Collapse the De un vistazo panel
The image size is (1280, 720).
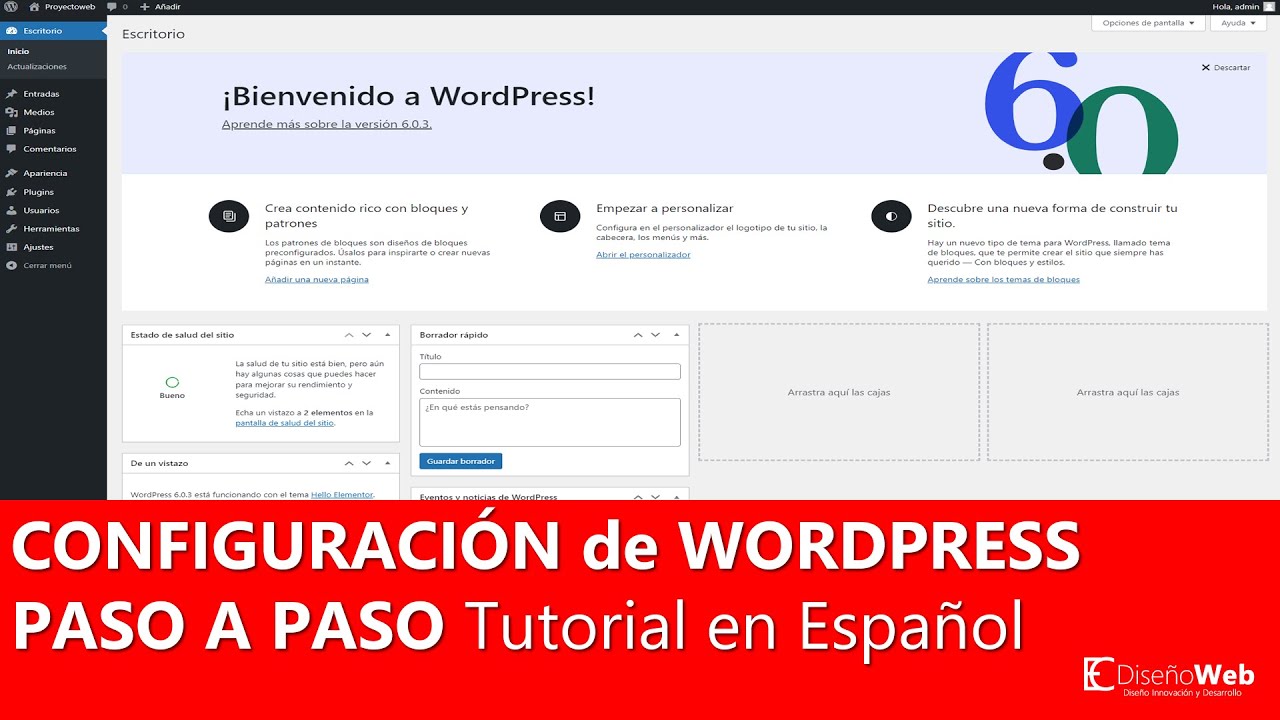388,464
